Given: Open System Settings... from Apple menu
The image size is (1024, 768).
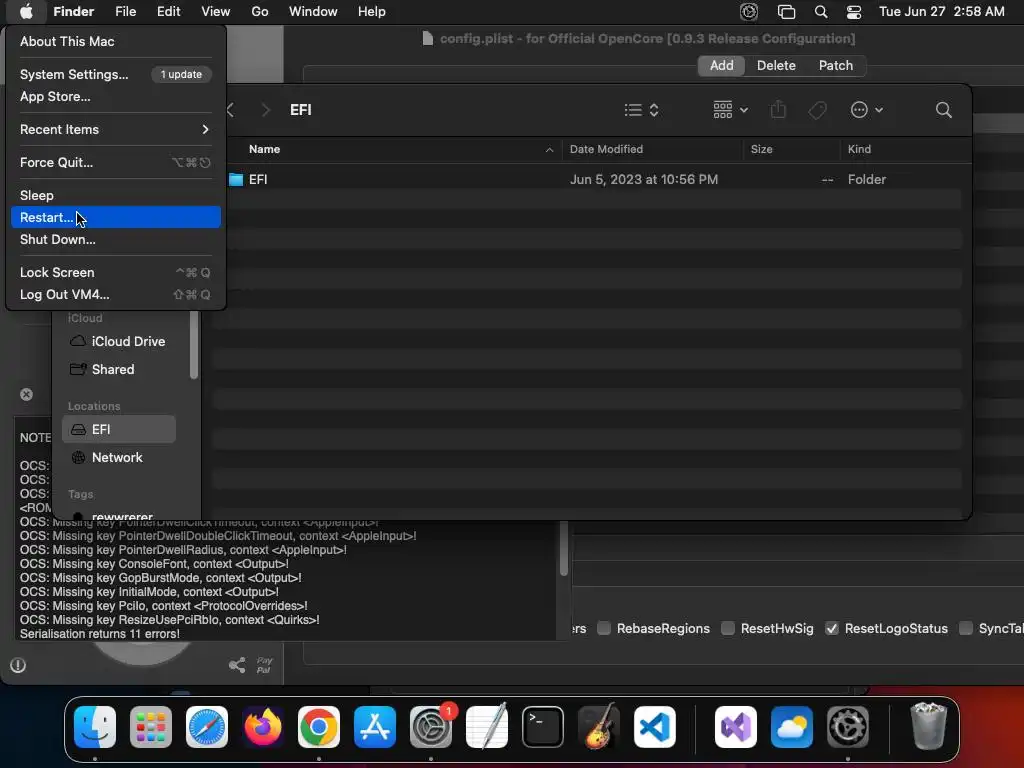Looking at the screenshot, I should 116,74.
